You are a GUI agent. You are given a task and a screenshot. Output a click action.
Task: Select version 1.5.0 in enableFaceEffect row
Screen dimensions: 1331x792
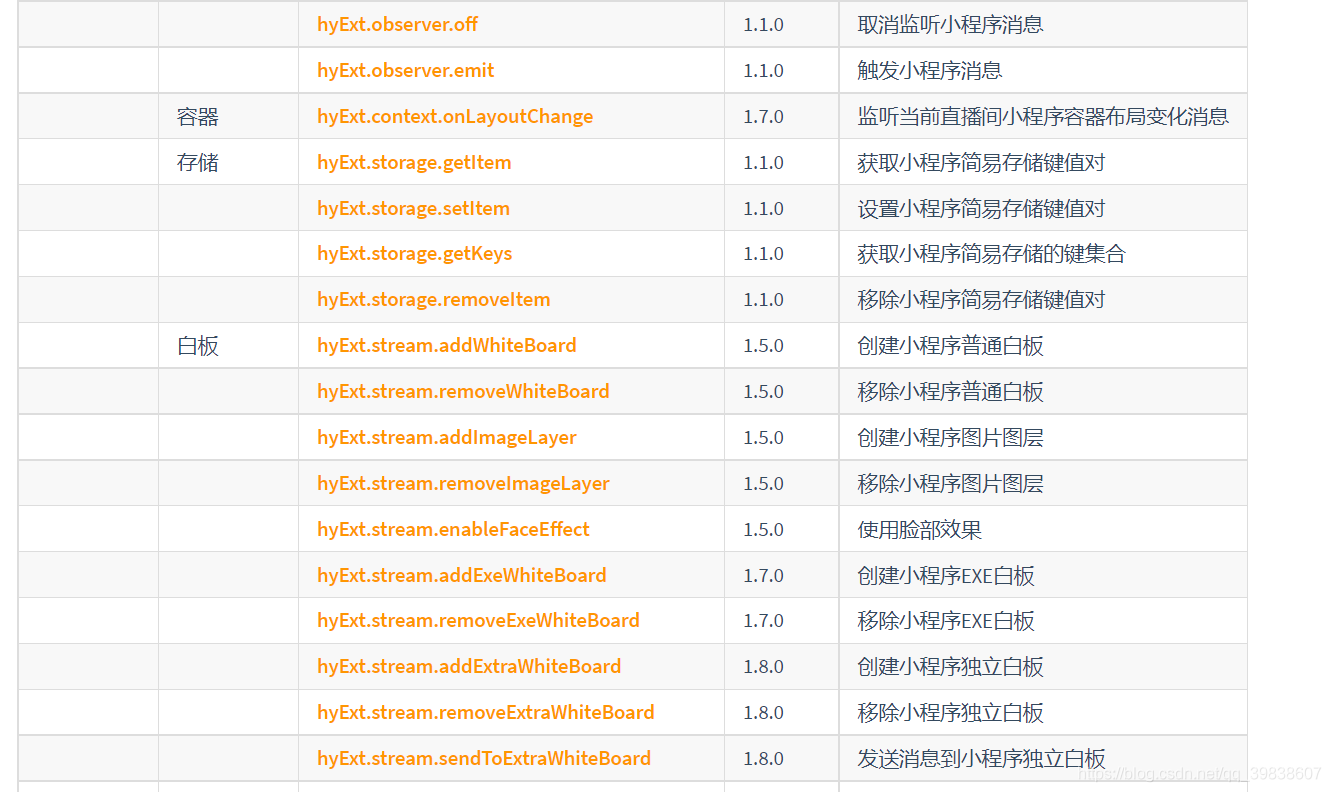click(x=763, y=529)
